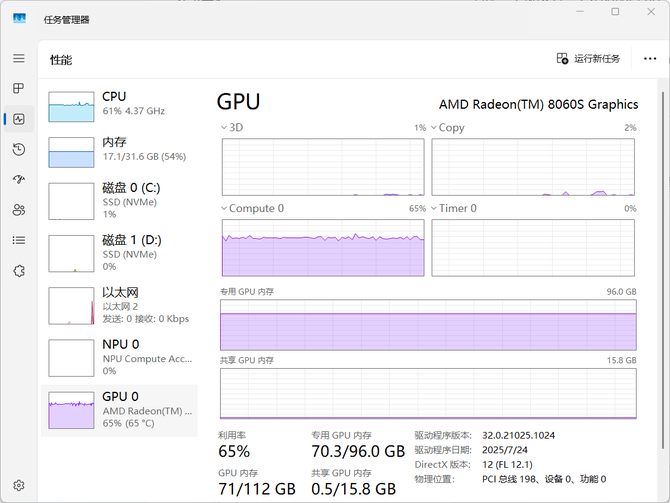
Task: Switch to the Processes page icon
Action: [x=18, y=89]
